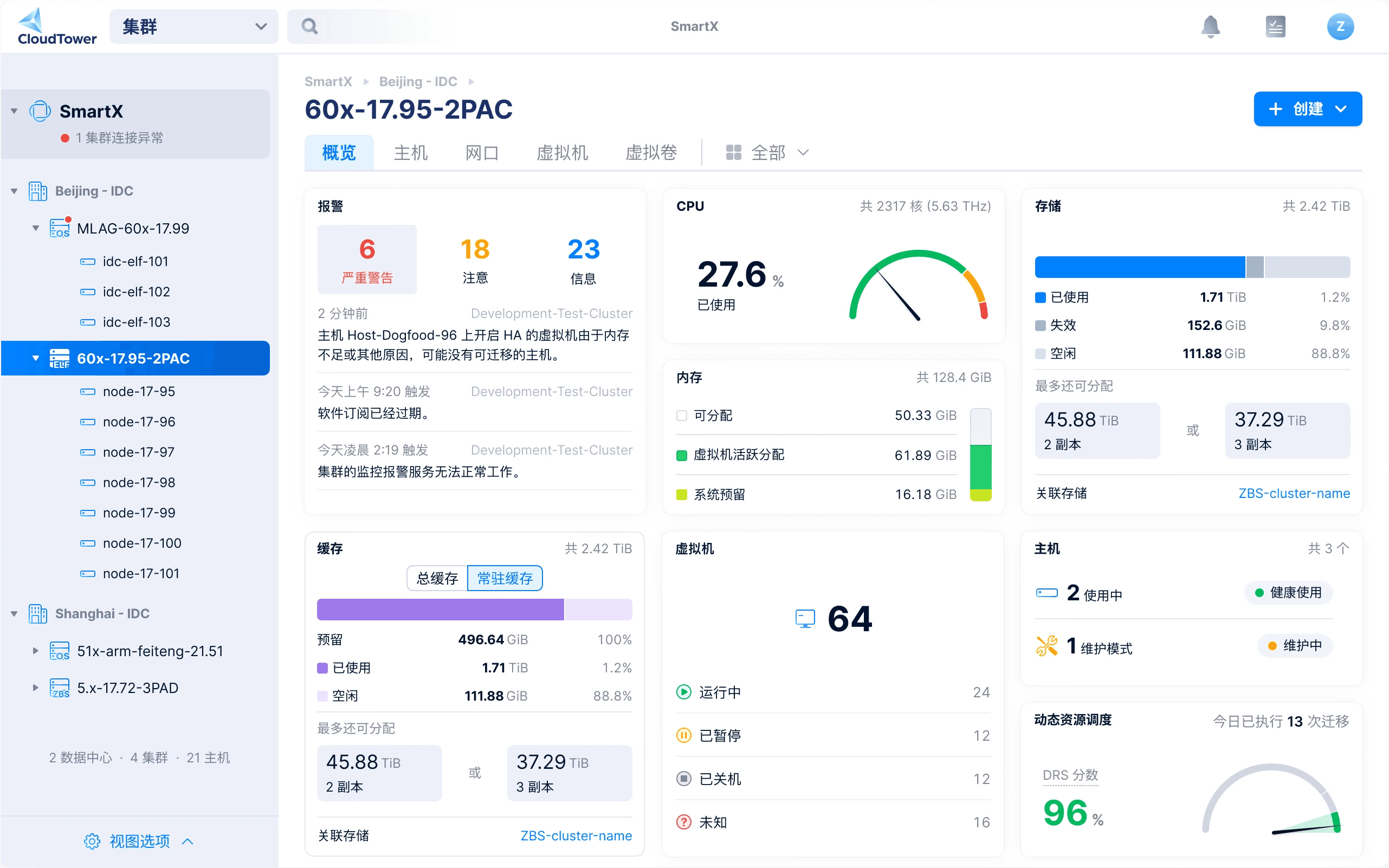Click the tasks clipboard icon top right
This screenshot has height=868, width=1389.
click(x=1275, y=26)
